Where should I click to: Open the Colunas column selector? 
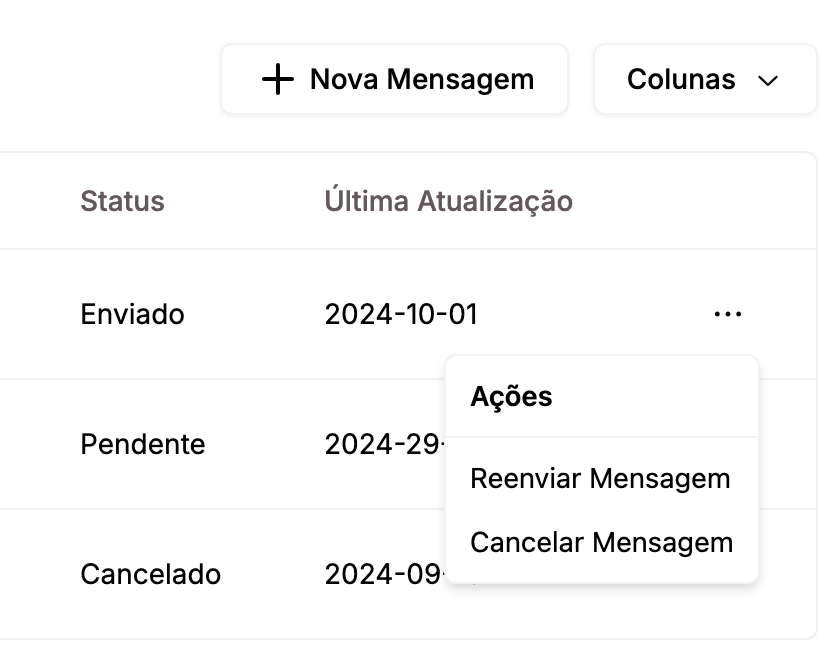(705, 79)
